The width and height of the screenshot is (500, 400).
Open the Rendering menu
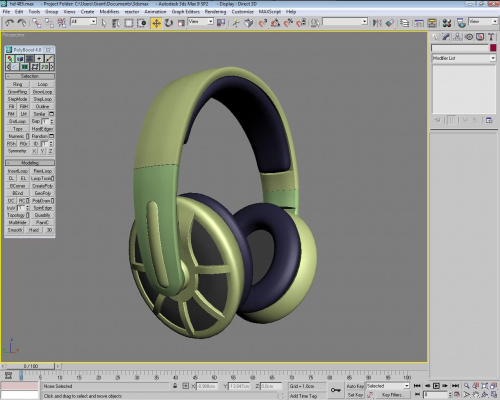click(x=215, y=12)
